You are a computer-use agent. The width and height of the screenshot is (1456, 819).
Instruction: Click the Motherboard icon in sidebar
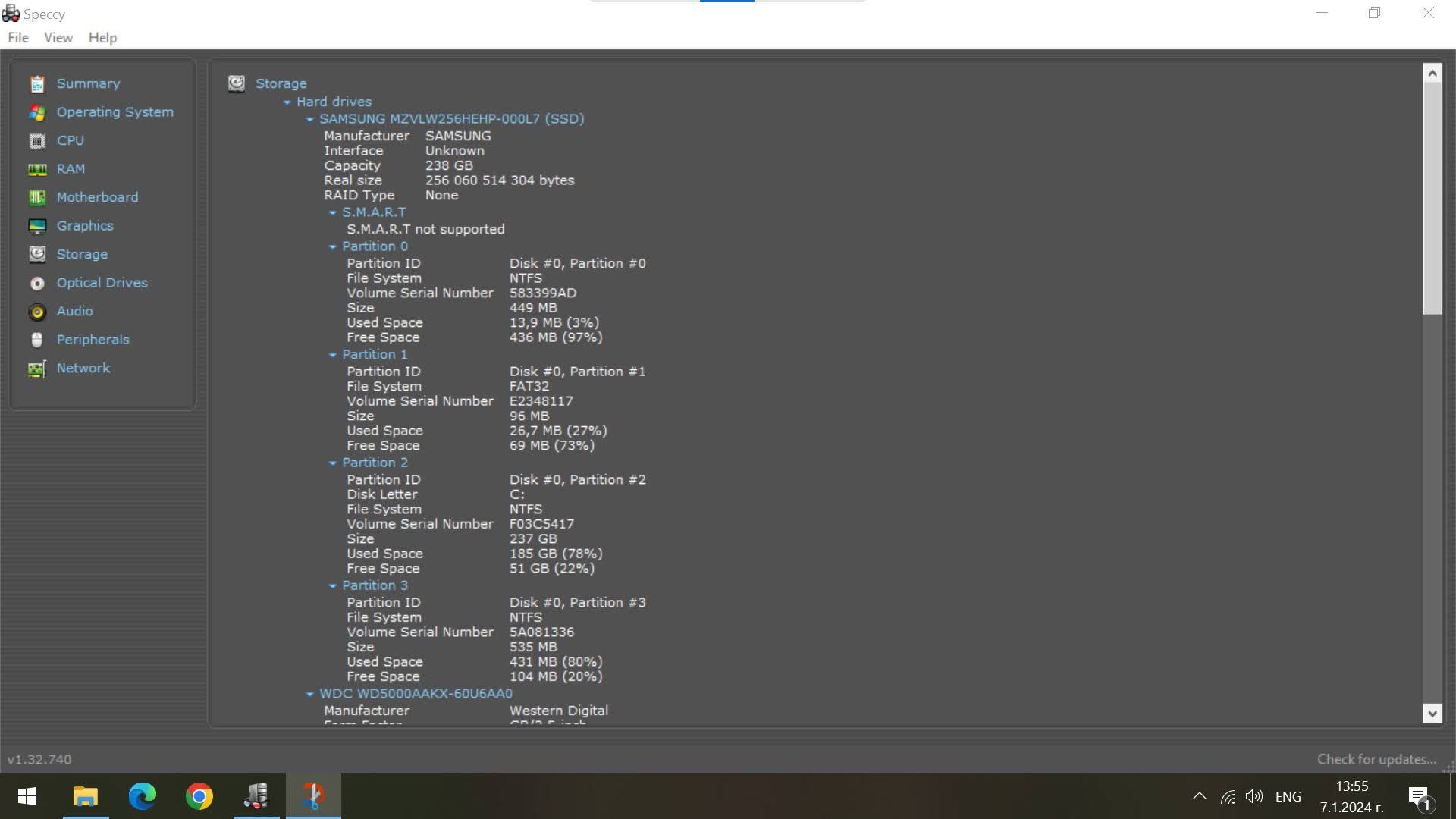(x=37, y=198)
